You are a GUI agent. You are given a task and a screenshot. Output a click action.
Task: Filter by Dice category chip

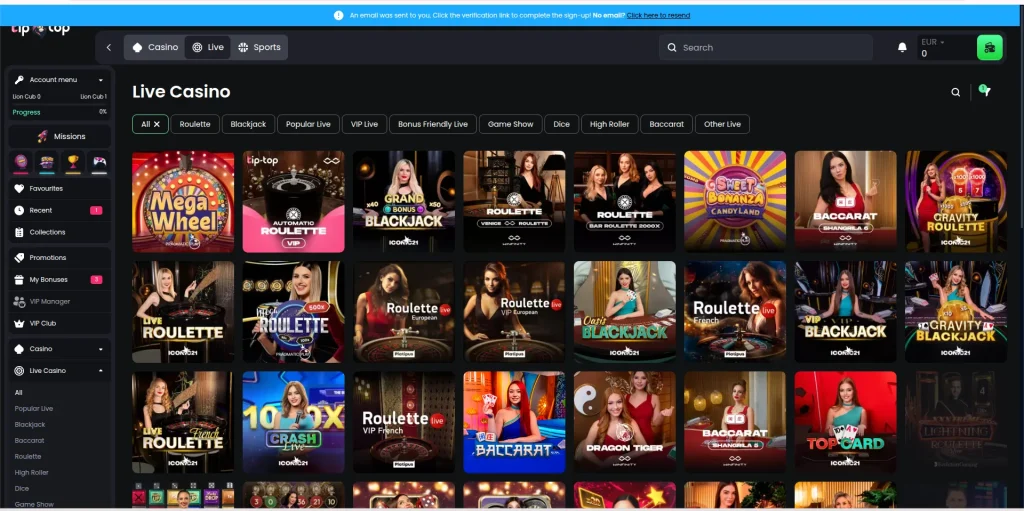pos(562,124)
